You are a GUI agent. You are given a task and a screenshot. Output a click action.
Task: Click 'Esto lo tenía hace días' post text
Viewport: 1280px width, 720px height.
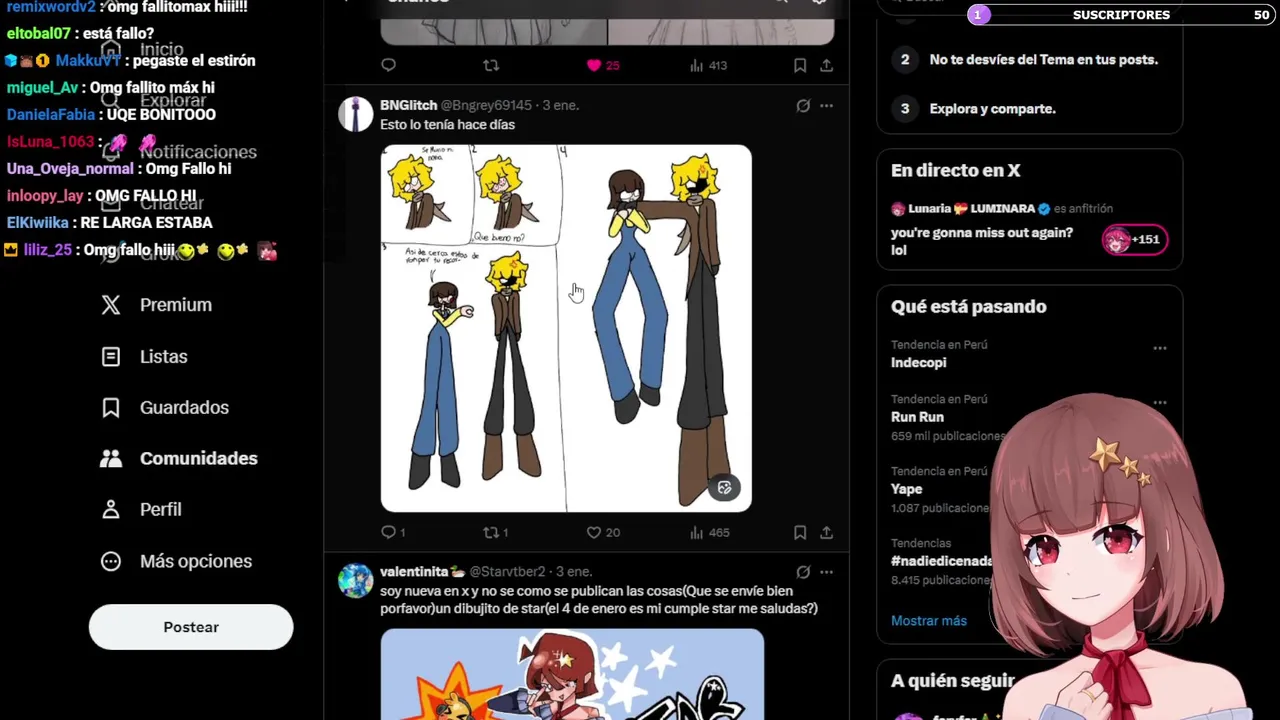coord(447,125)
